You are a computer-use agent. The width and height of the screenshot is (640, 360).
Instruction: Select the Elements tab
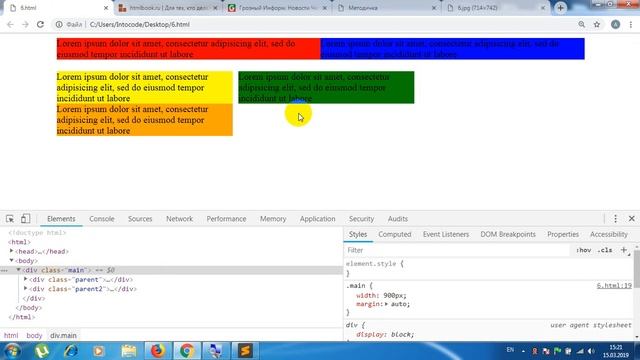click(61, 219)
